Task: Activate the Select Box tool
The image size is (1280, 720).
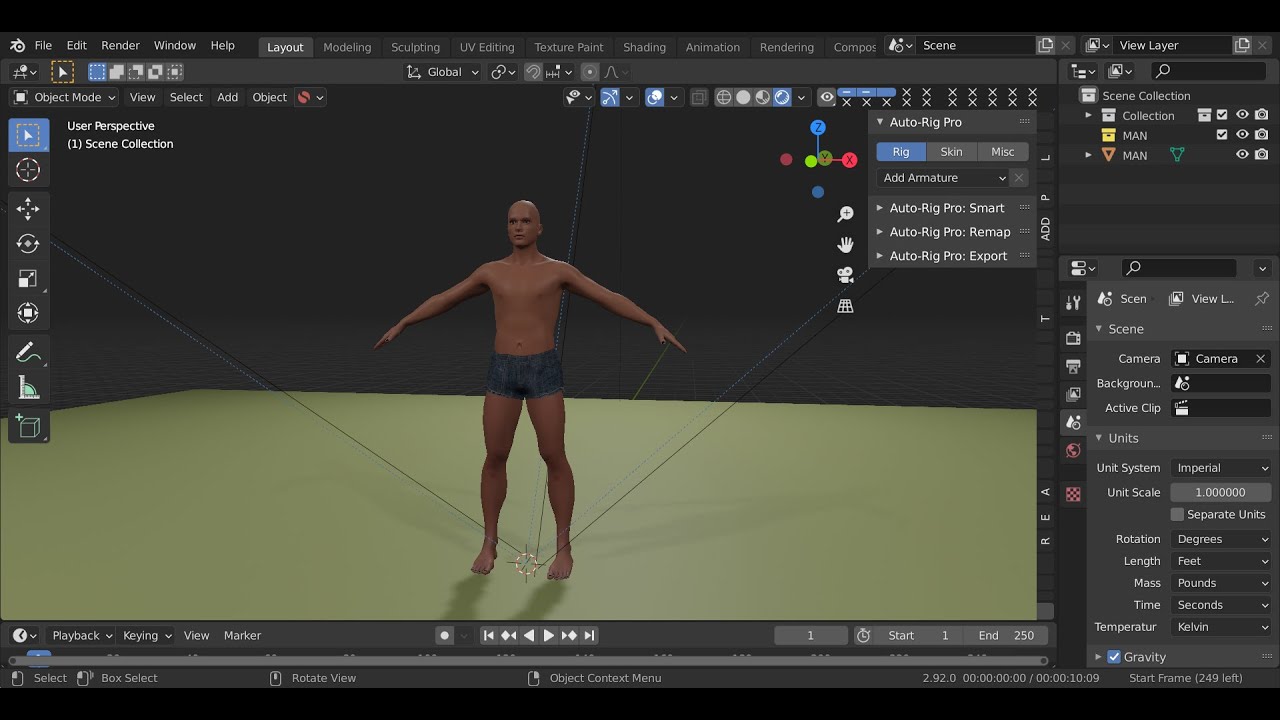Action: point(28,135)
